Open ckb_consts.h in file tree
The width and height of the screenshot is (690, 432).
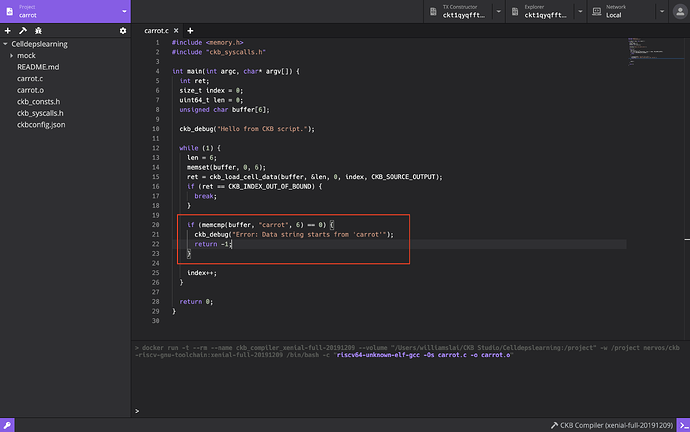[x=38, y=101]
